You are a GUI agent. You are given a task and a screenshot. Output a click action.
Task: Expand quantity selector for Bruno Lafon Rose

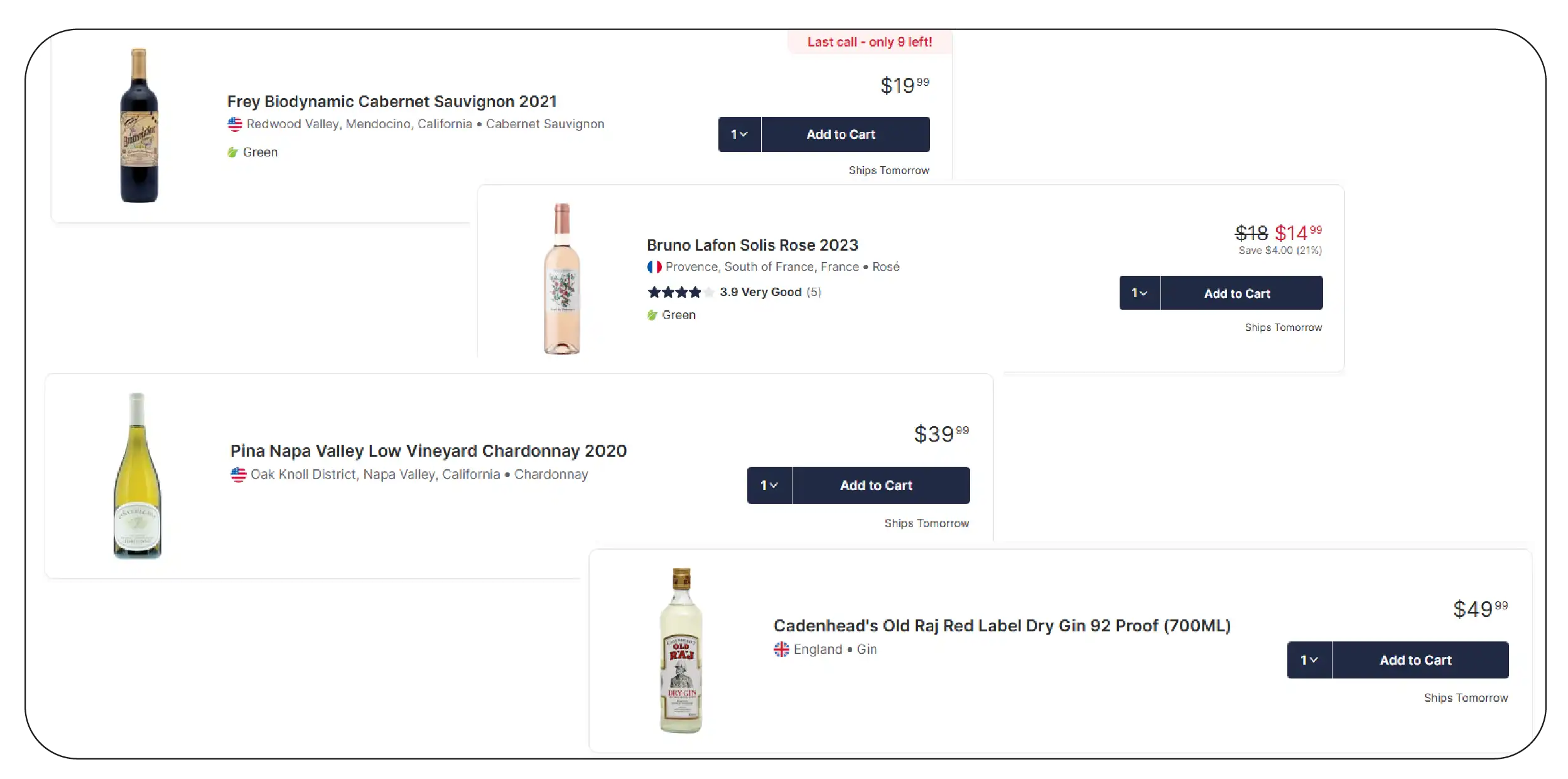[x=1139, y=293]
